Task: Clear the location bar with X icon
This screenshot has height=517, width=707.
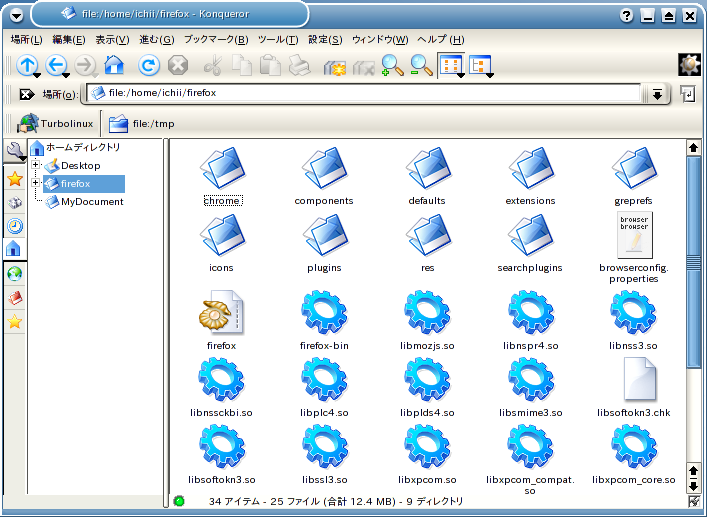Action: (26, 94)
